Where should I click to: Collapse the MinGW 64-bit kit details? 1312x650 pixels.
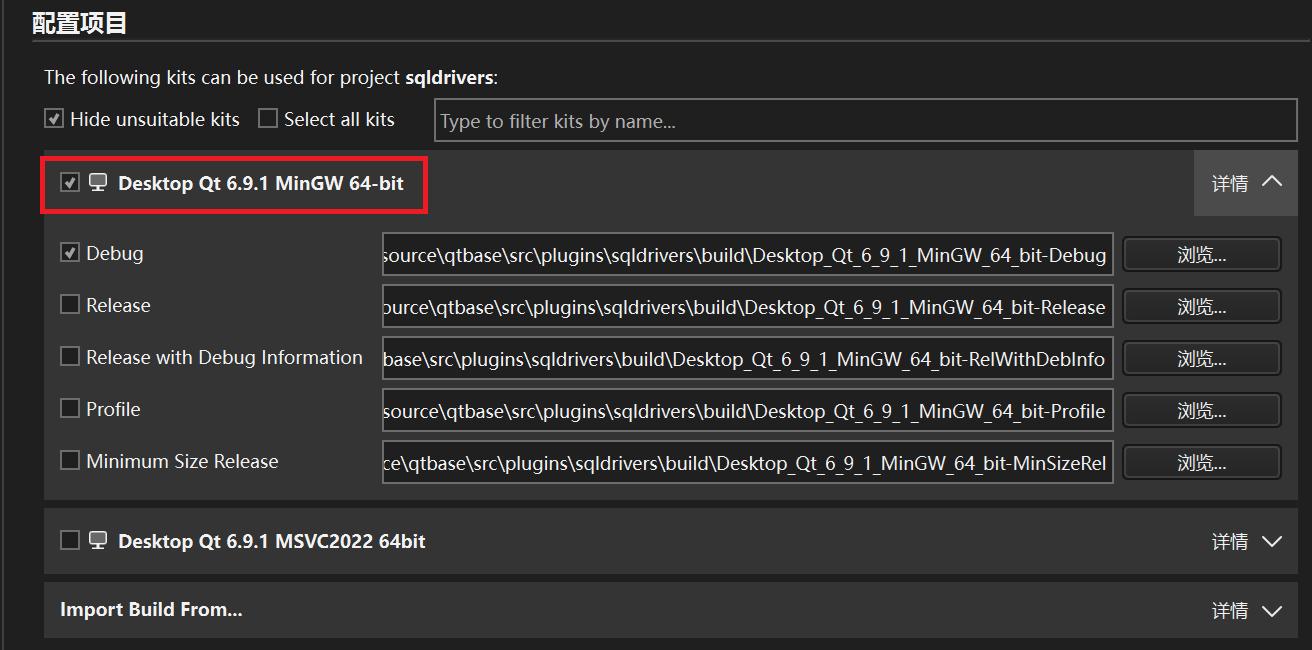[x=1246, y=183]
